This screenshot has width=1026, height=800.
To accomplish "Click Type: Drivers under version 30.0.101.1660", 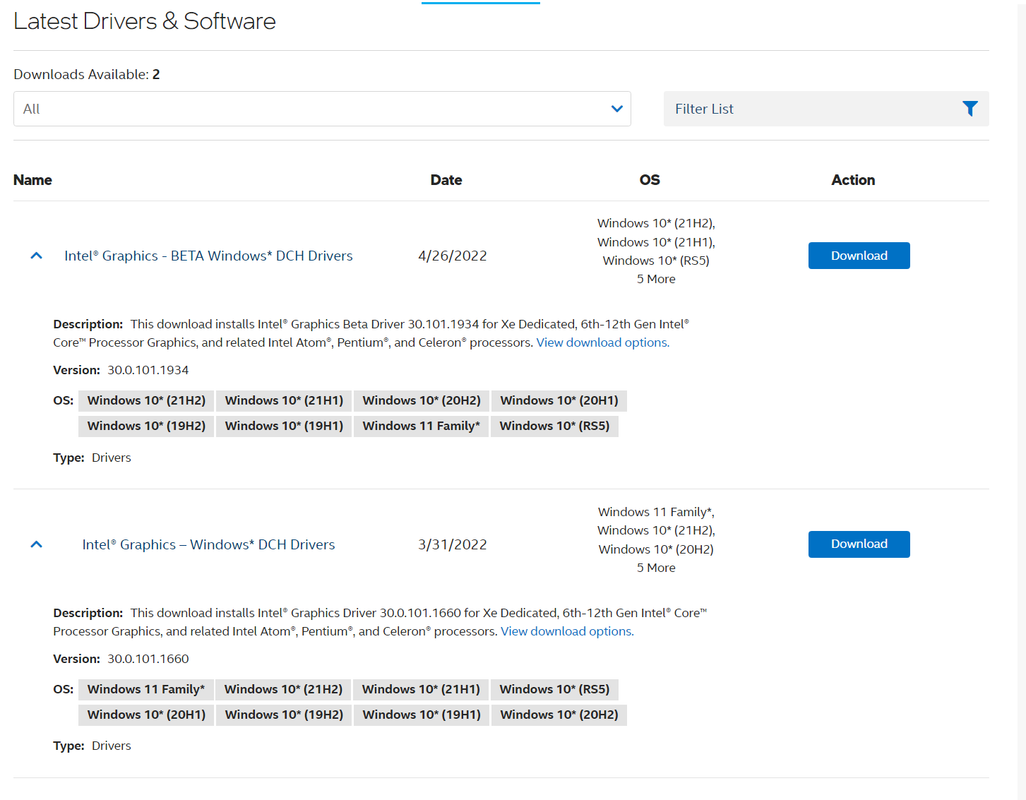I will [x=92, y=746].
